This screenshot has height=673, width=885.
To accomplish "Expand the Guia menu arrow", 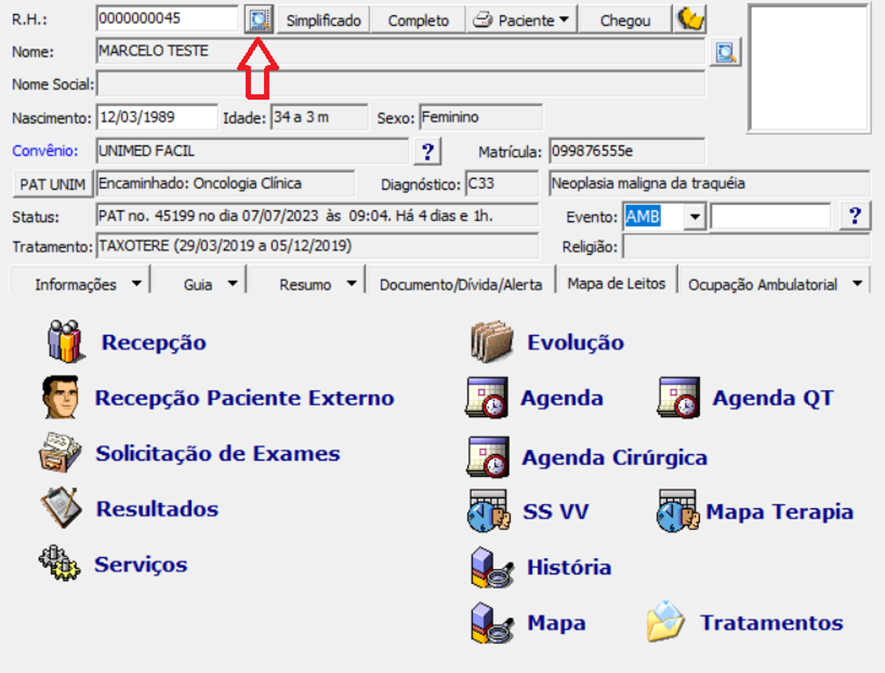I will tap(233, 283).
